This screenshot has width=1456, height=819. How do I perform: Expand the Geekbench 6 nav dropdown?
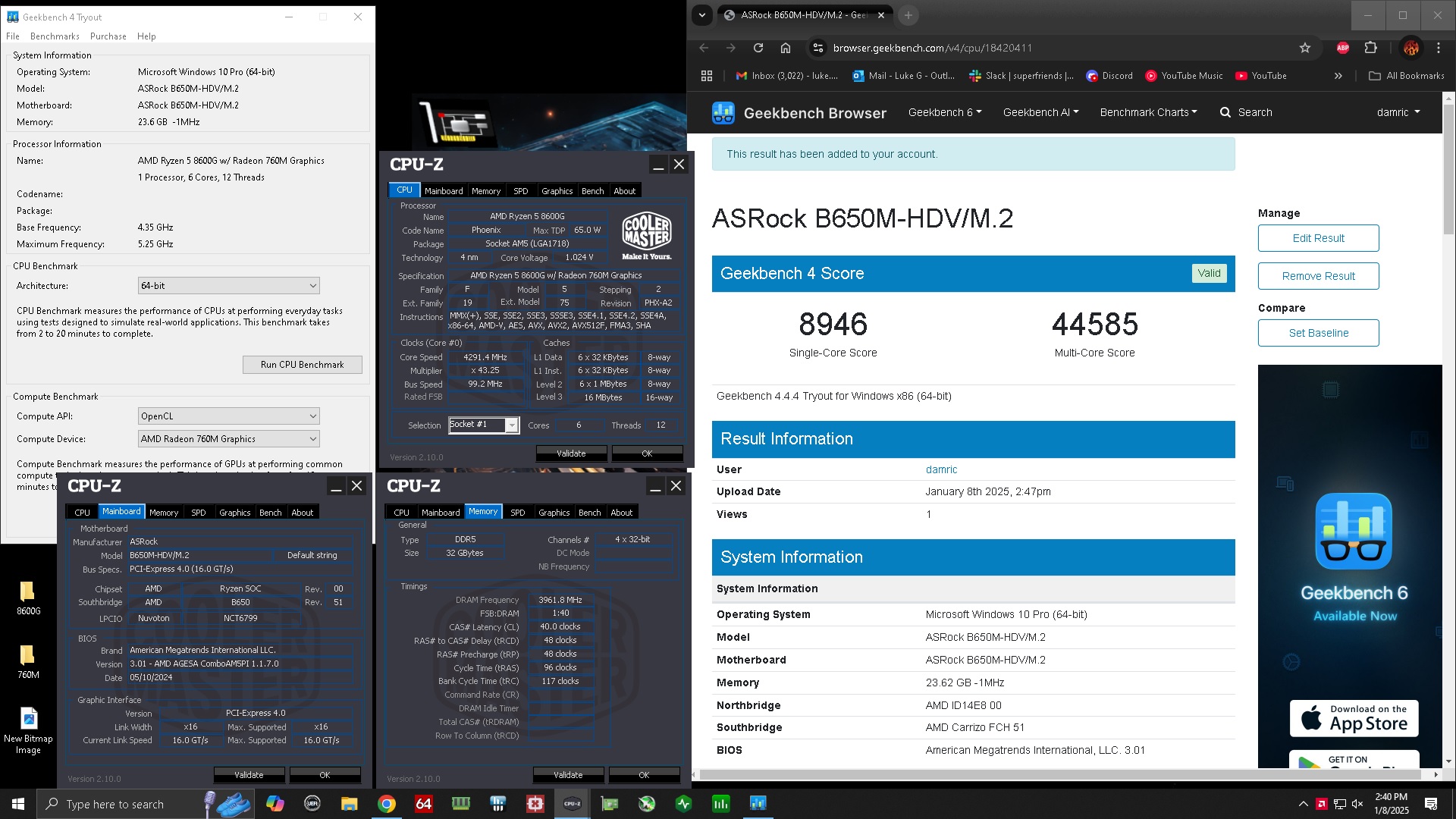(x=945, y=112)
